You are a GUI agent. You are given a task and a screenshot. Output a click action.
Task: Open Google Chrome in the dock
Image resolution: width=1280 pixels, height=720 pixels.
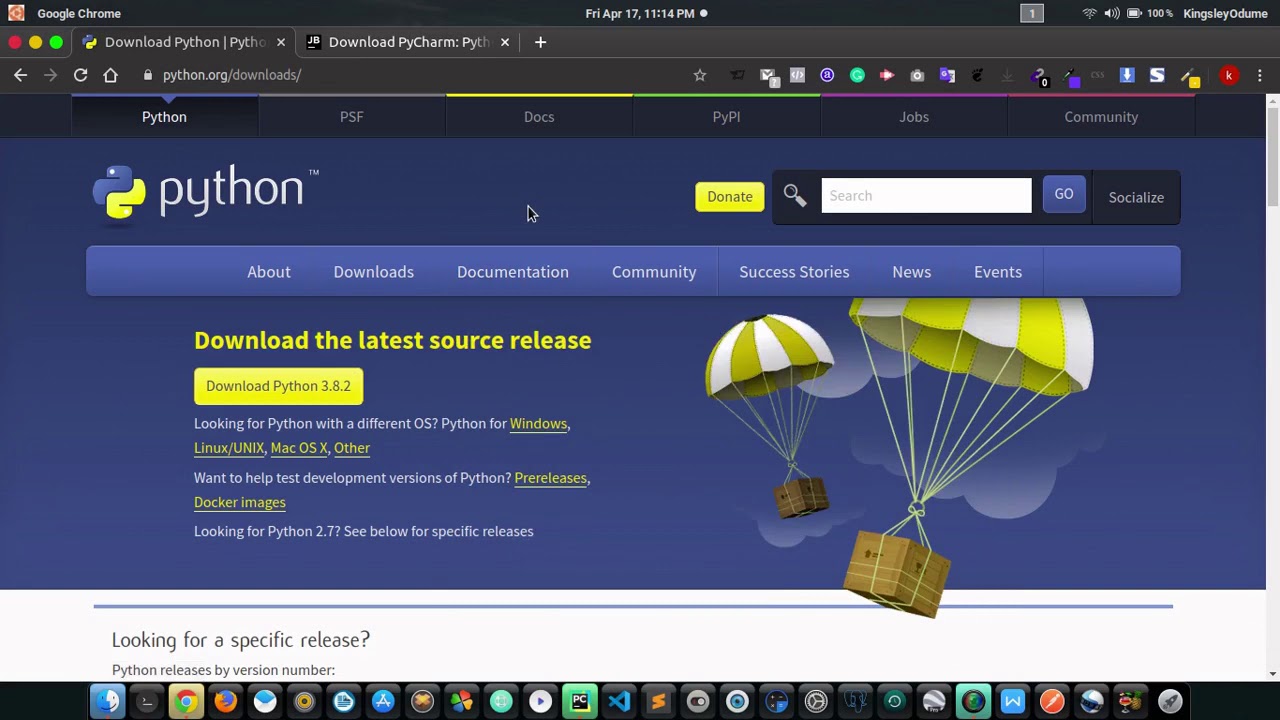(x=186, y=701)
